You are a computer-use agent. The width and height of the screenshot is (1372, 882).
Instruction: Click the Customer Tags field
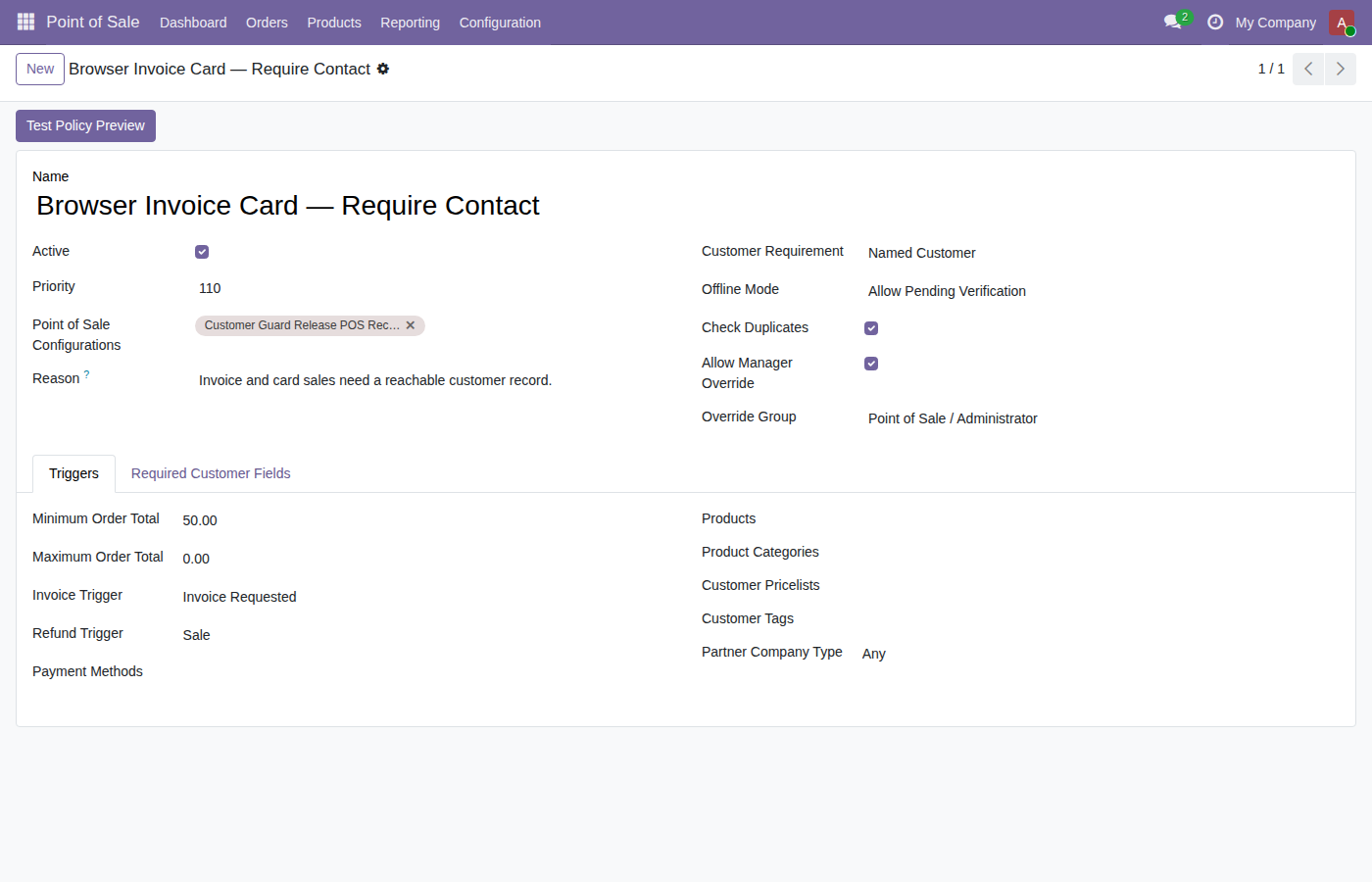pos(1100,619)
